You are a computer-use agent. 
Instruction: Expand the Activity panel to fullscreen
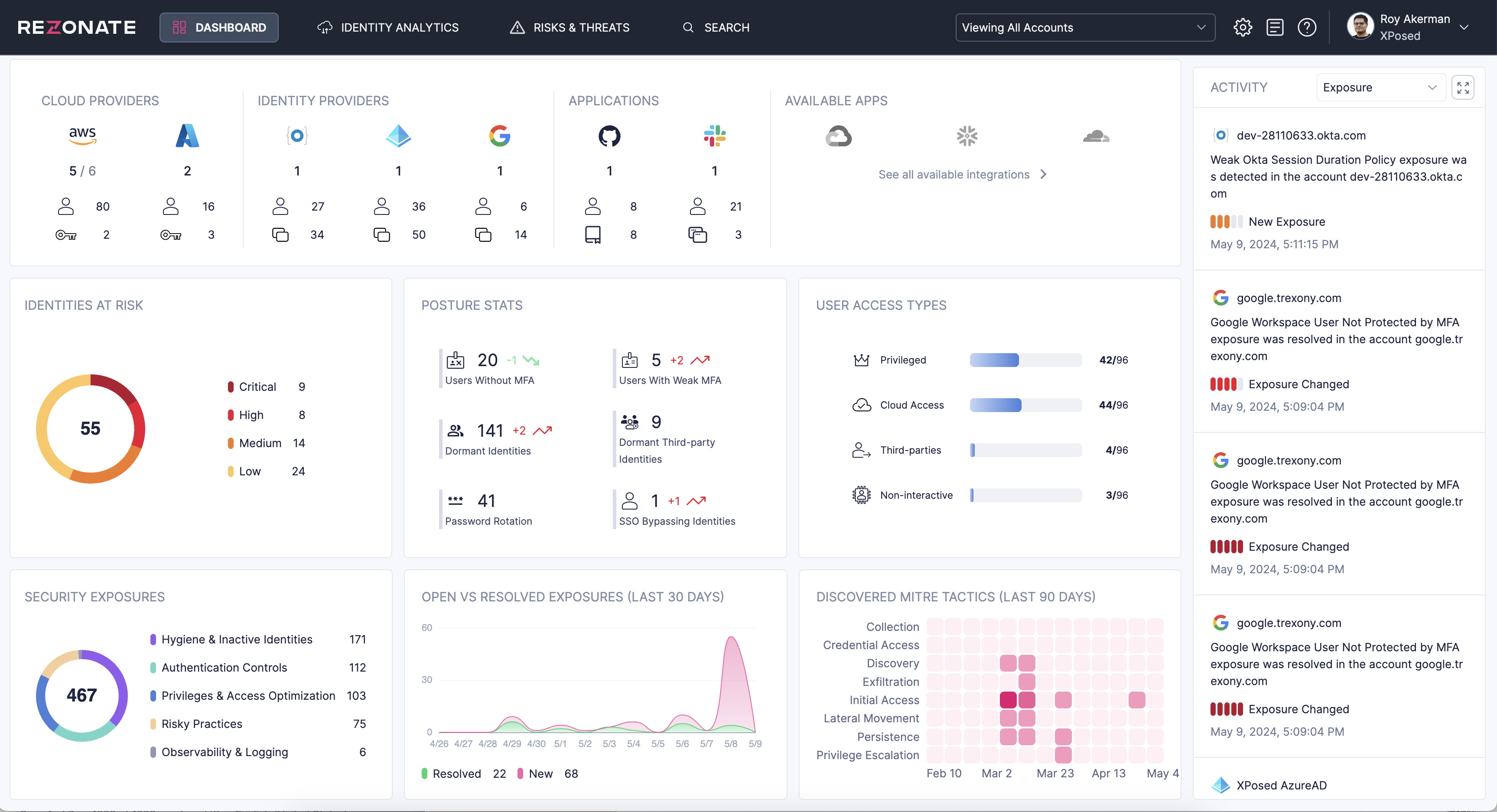tap(1463, 87)
